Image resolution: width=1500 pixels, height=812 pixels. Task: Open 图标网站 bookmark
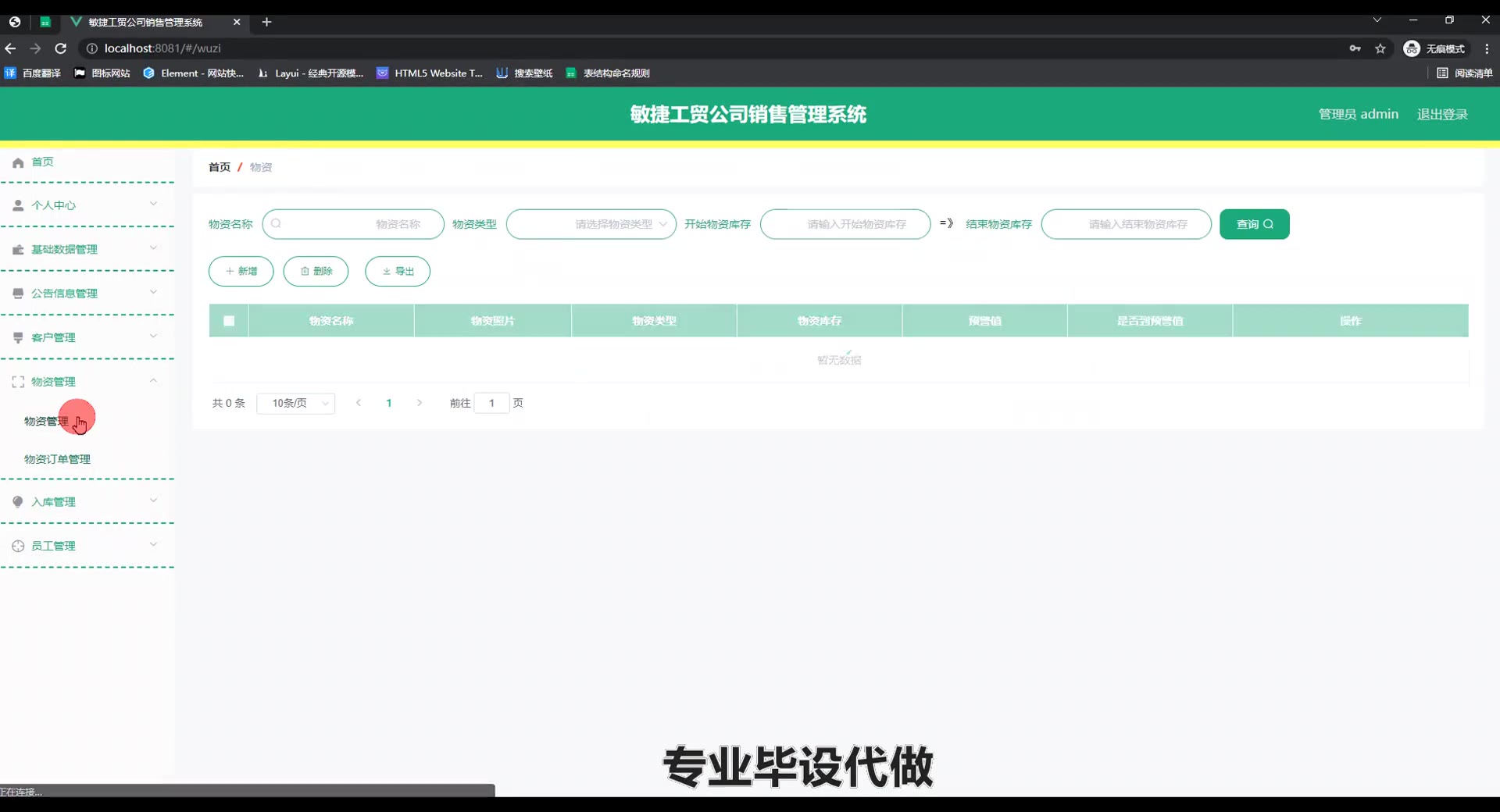coord(102,73)
